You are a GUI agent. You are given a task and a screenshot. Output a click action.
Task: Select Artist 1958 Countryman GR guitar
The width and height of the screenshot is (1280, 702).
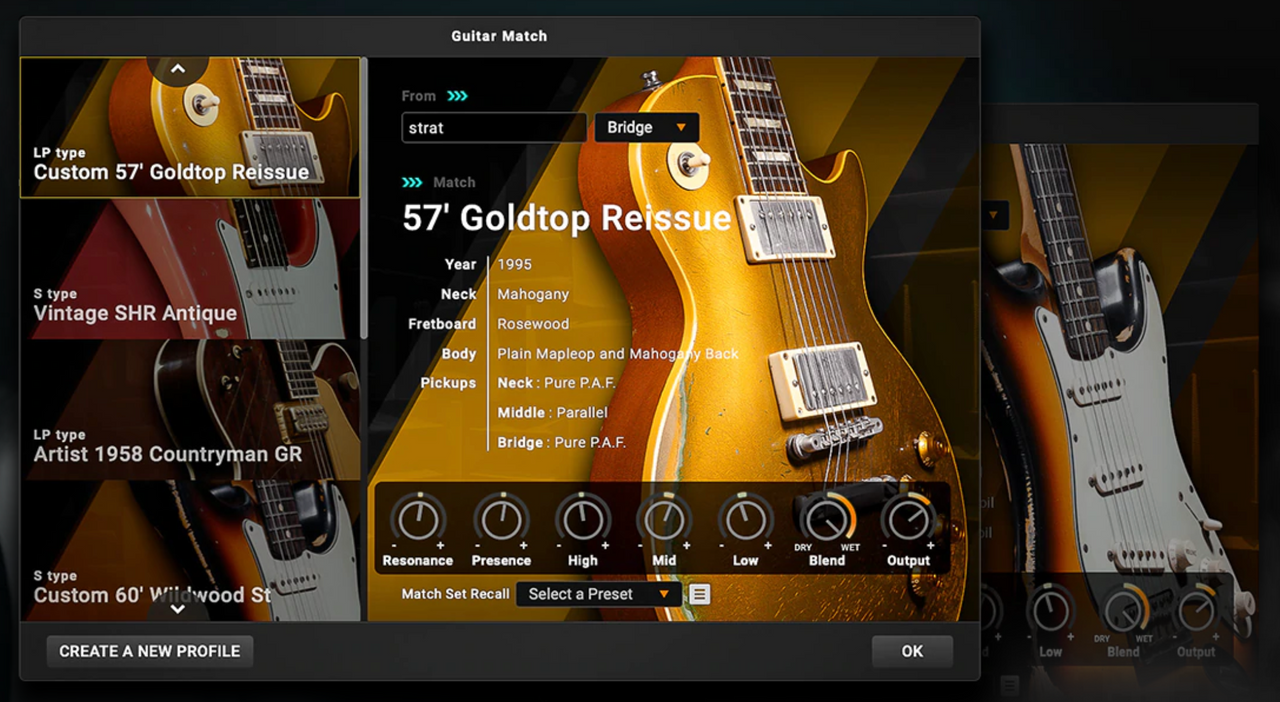(190, 409)
